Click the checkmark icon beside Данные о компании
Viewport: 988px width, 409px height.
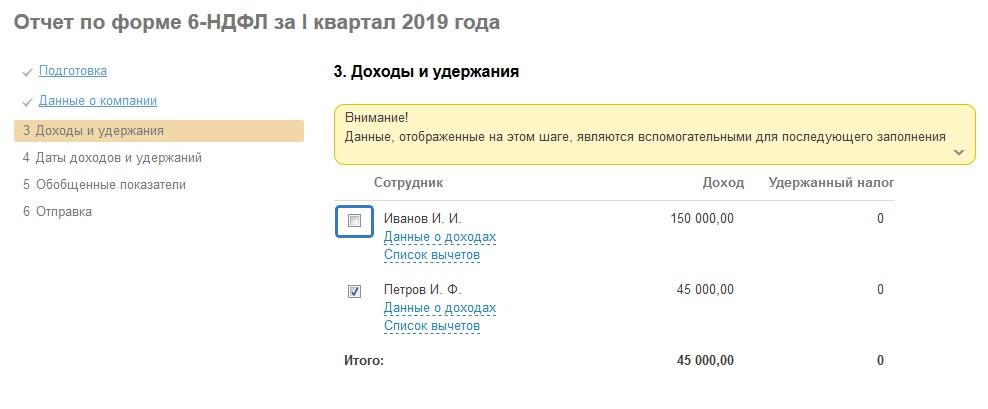(27, 102)
